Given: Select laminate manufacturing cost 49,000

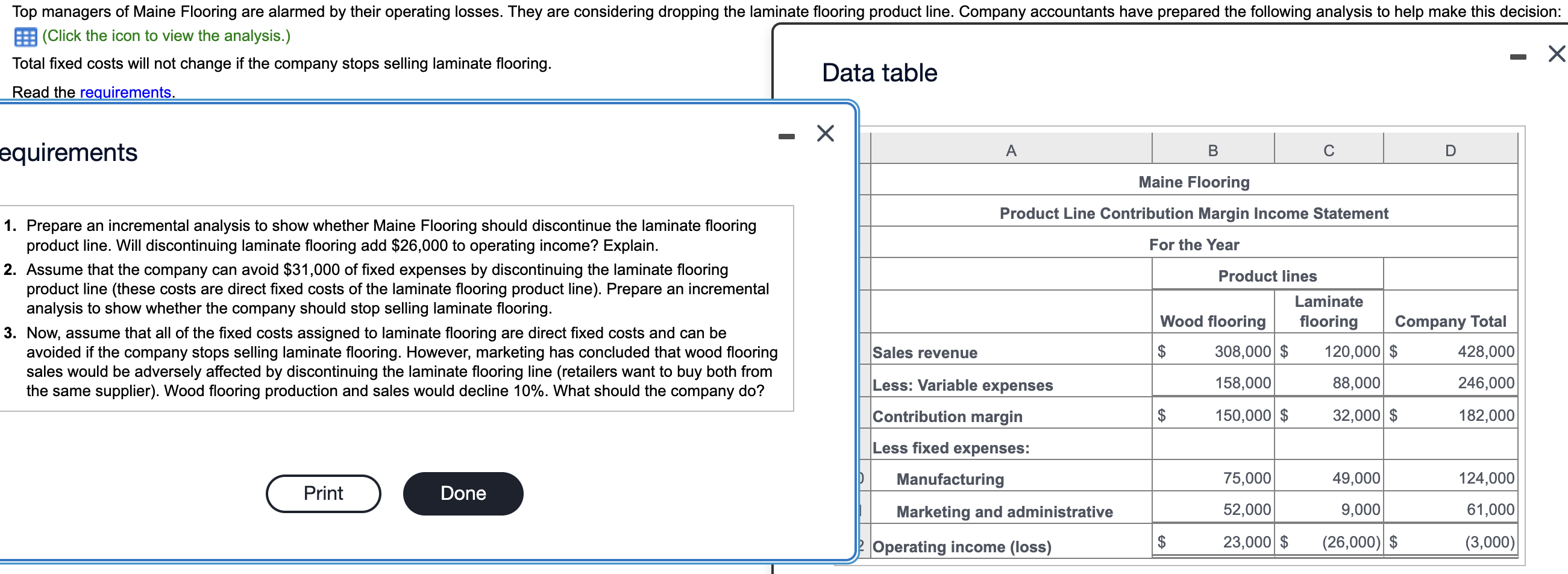Looking at the screenshot, I should 1356,477.
